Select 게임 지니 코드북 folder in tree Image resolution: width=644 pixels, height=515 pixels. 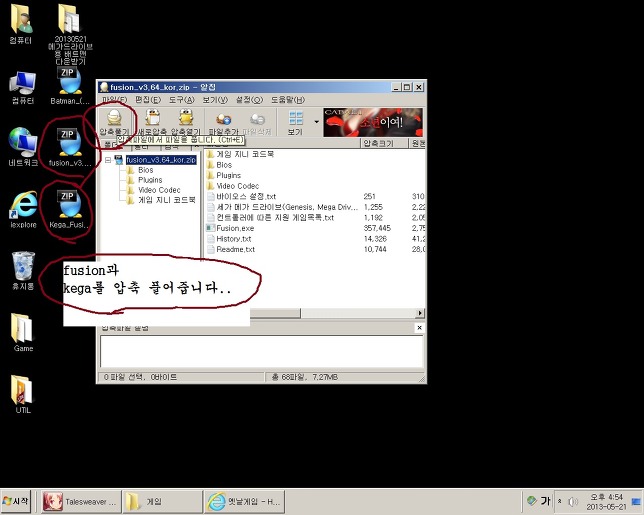[166, 200]
